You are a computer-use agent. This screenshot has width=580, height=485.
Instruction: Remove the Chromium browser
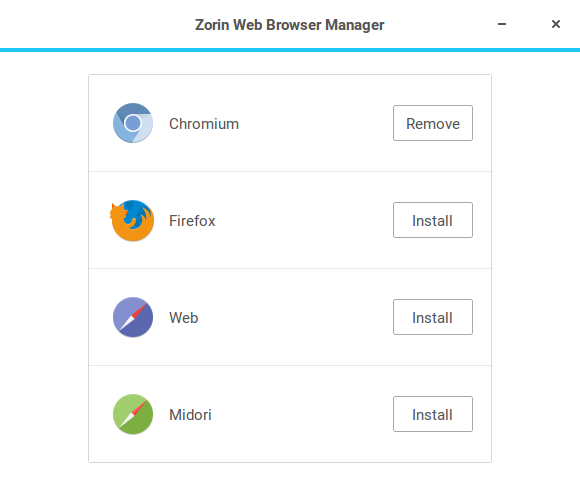click(x=433, y=123)
